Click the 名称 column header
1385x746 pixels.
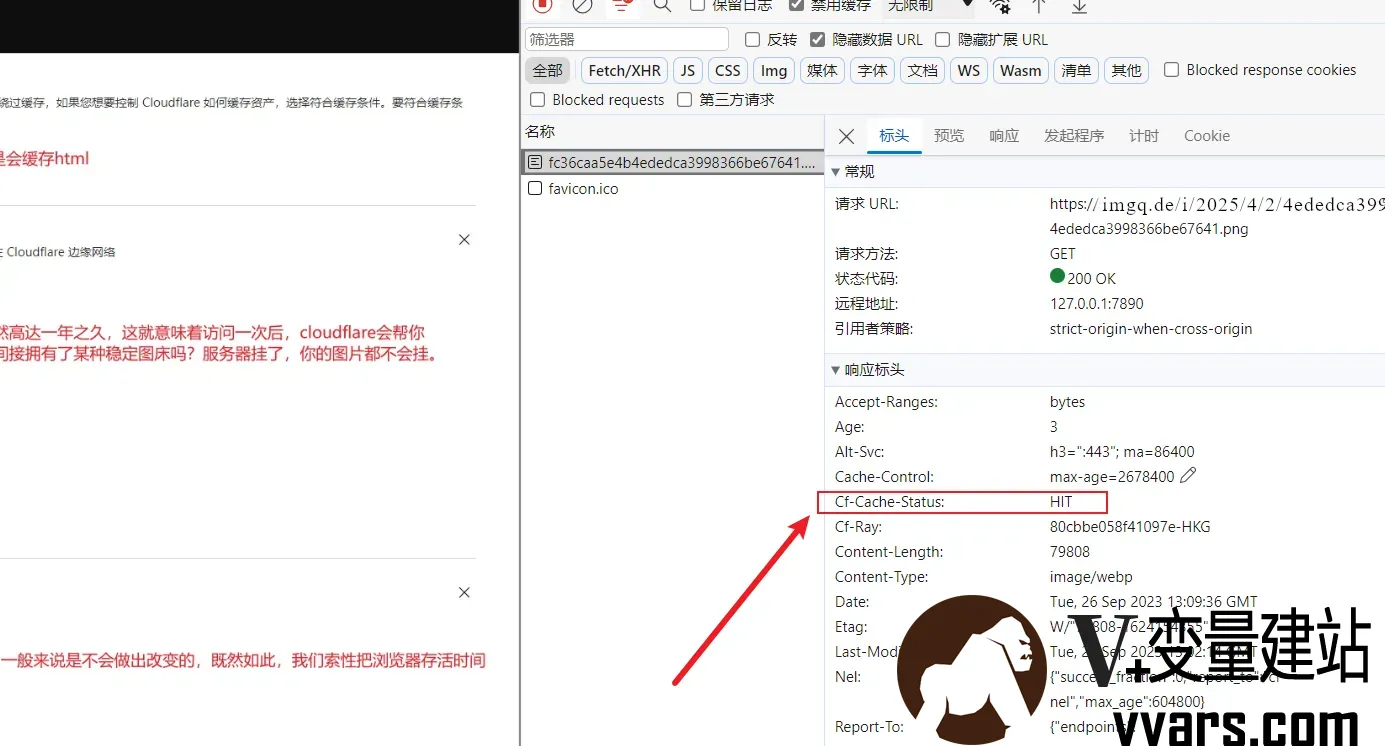[540, 132]
